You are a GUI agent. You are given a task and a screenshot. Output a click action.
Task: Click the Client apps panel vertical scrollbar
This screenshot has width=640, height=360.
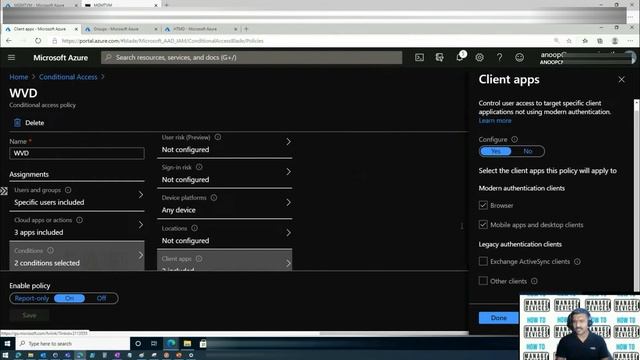(636, 196)
